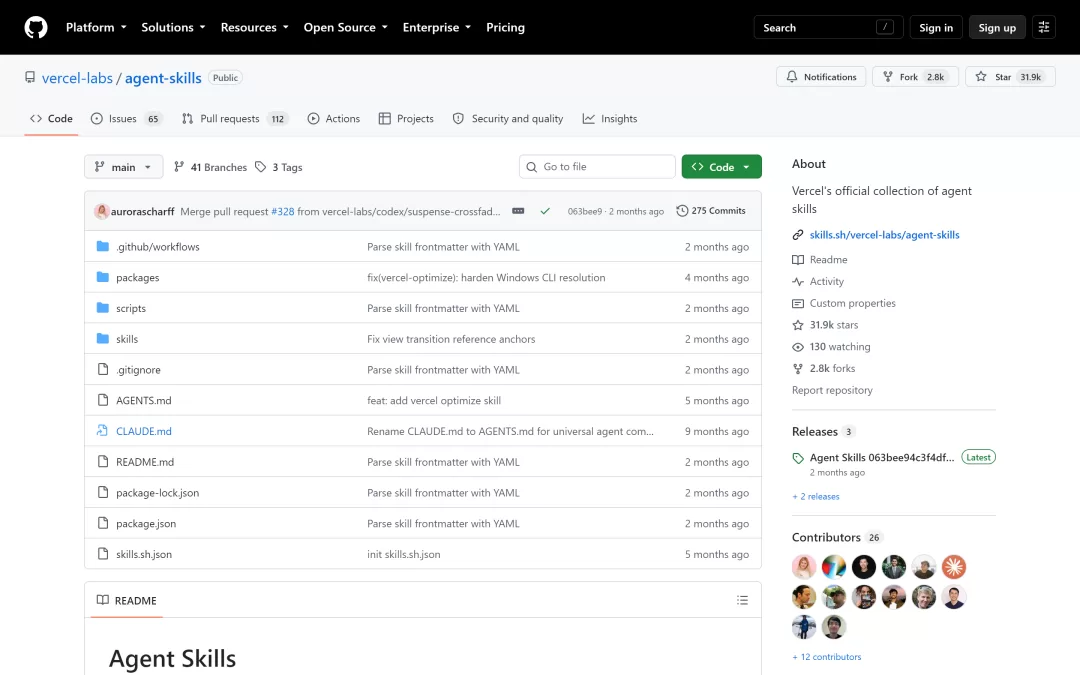Screen dimensions: 1080x675
Task: Open the Pricing page link
Action: pos(506,28)
